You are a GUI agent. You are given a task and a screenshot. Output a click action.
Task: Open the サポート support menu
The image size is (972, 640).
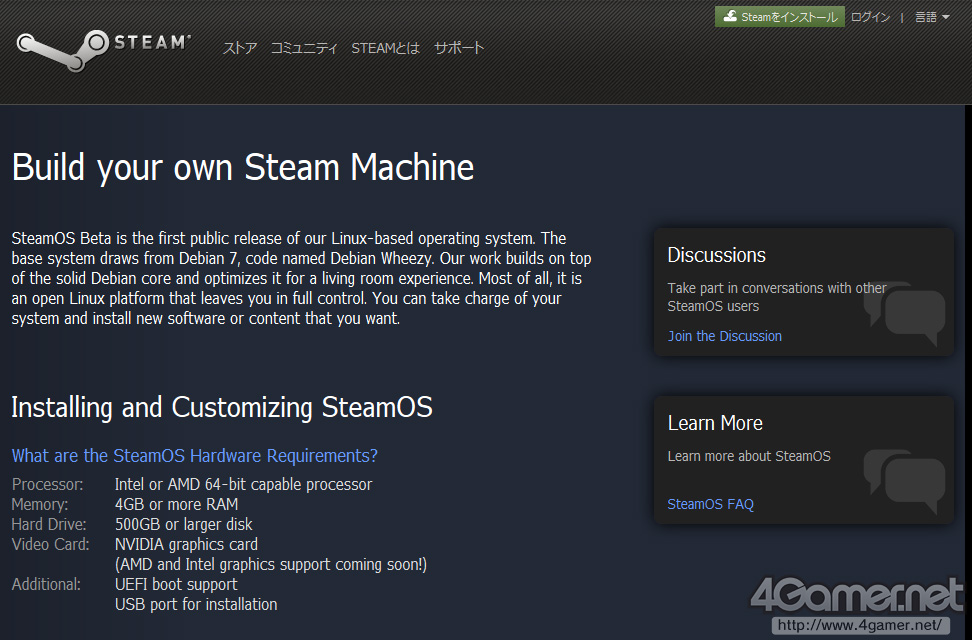[459, 48]
